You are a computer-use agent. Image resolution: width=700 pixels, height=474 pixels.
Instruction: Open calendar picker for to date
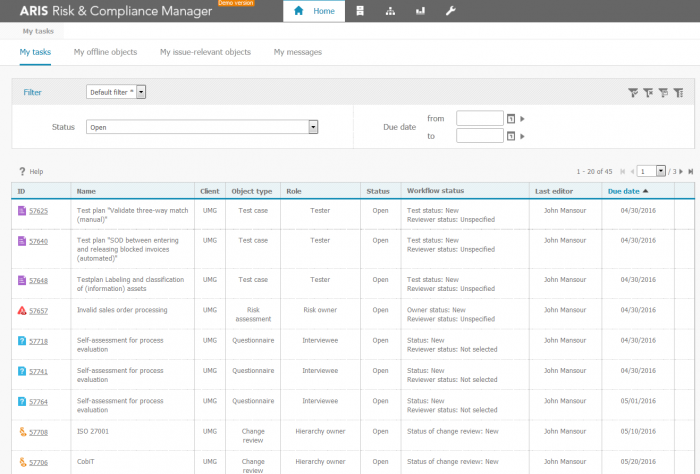pyautogui.click(x=511, y=136)
